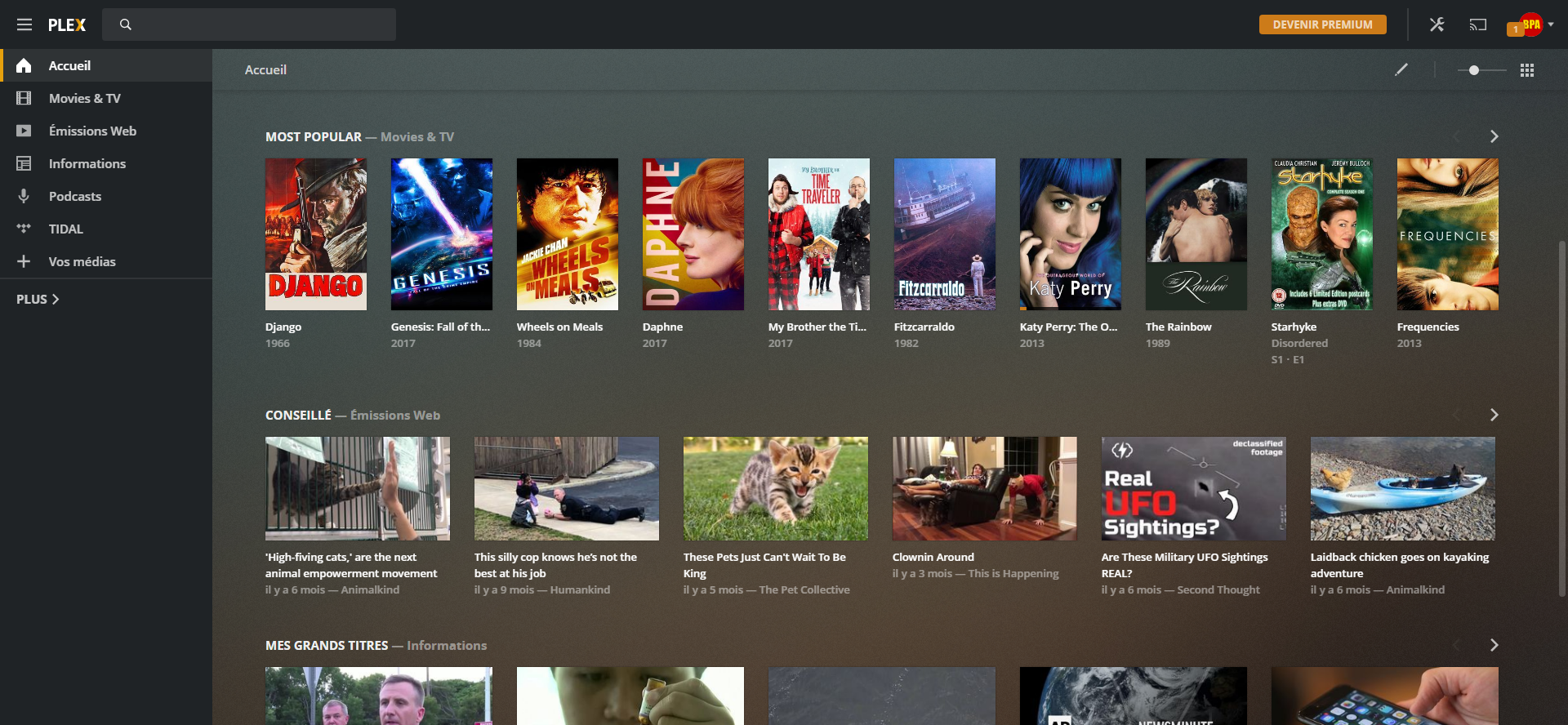The width and height of the screenshot is (1568, 725).
Task: Open the grid view options icon
Action: (1526, 70)
